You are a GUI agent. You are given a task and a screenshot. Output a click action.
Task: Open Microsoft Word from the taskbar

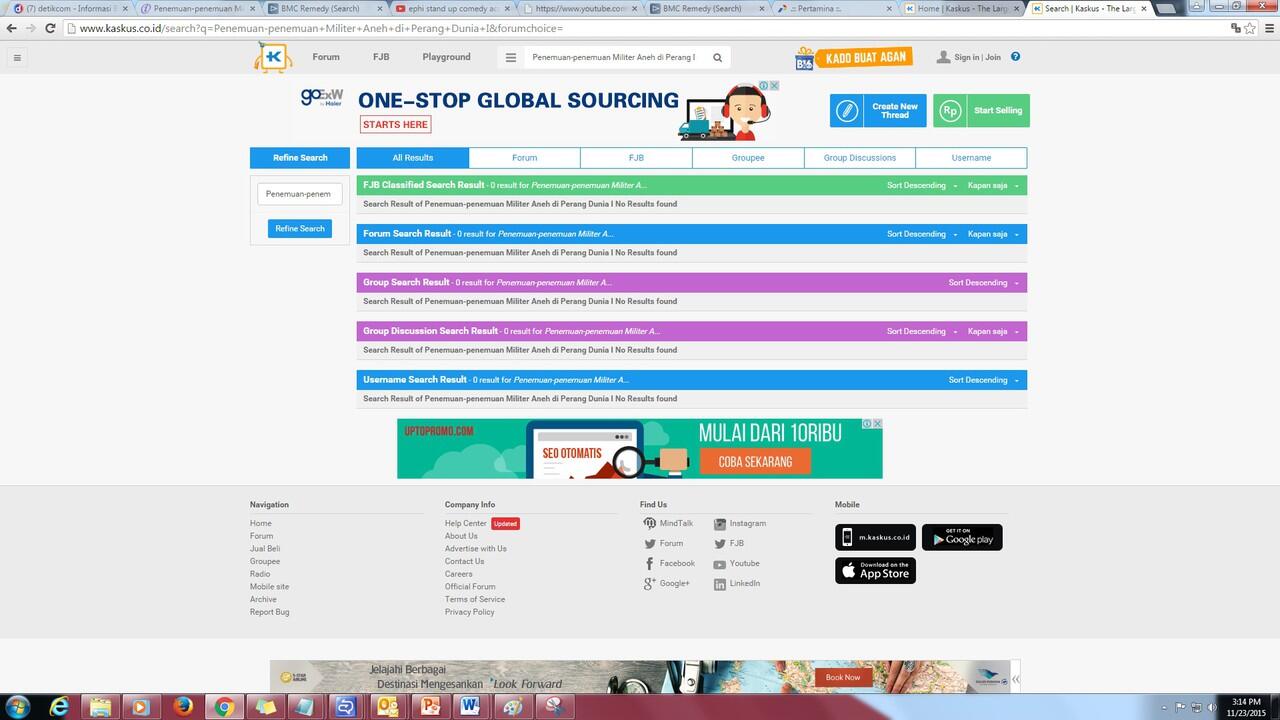(x=470, y=706)
